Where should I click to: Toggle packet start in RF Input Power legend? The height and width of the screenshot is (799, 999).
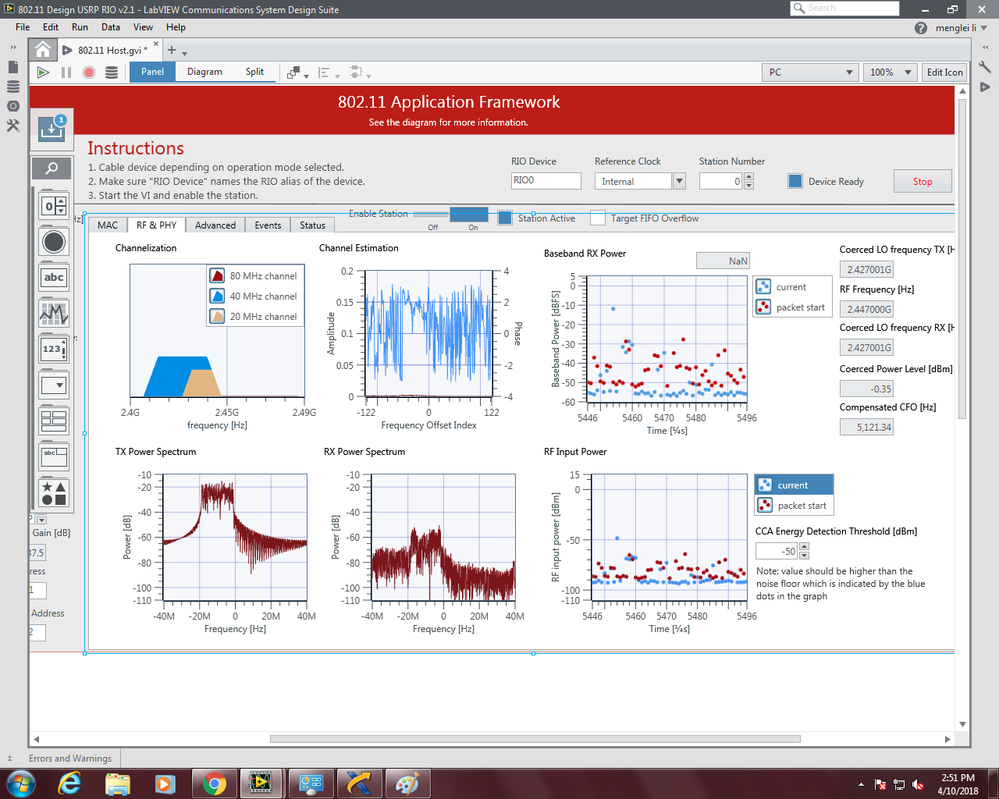(x=765, y=505)
